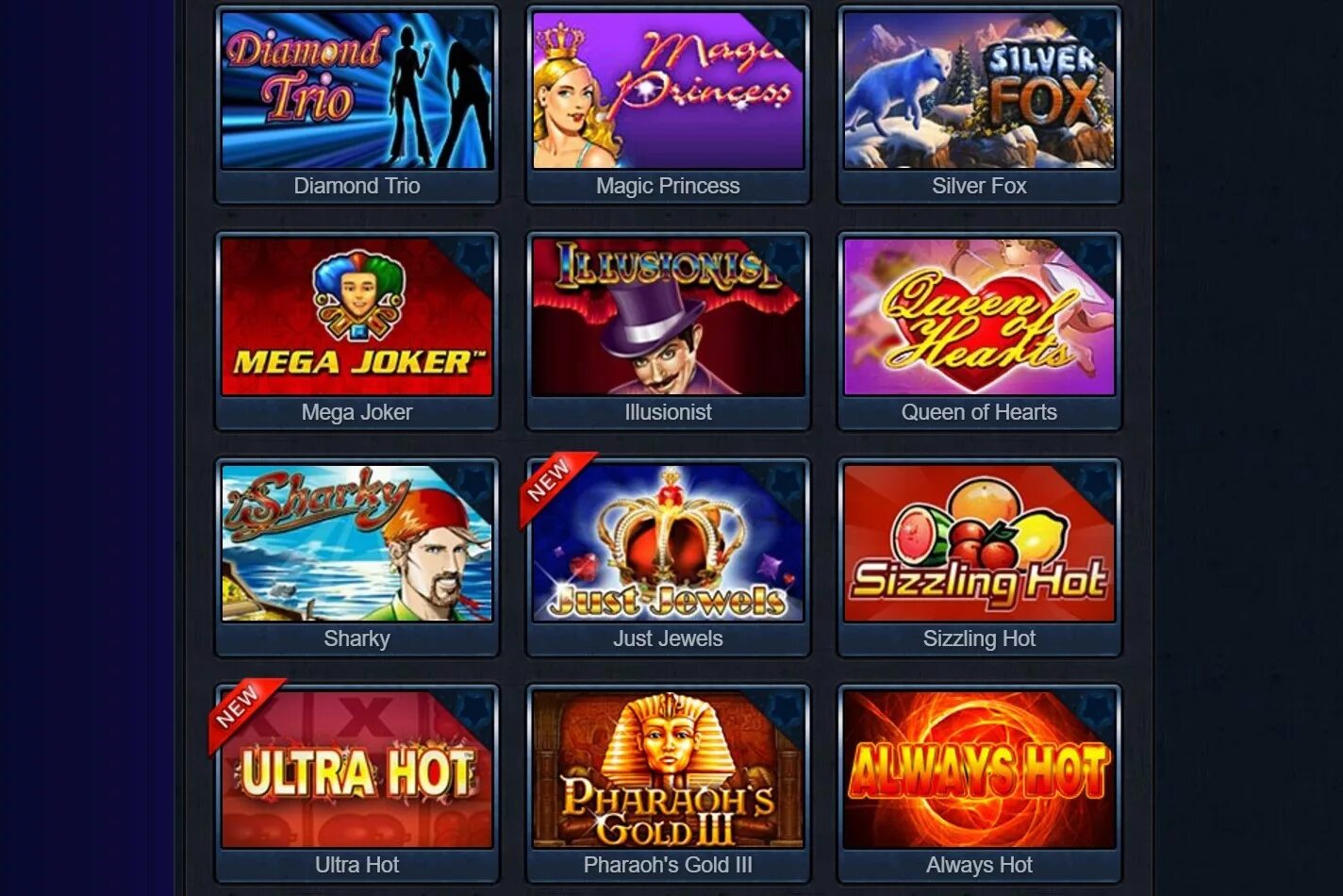
Task: Click NEW ribbon badge on Ultra Hot
Action: [242, 710]
